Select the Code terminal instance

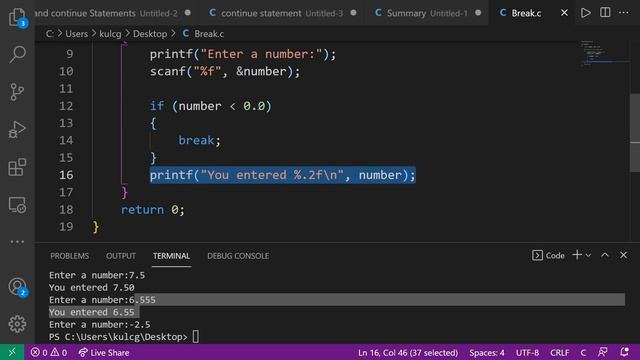pyautogui.click(x=548, y=256)
